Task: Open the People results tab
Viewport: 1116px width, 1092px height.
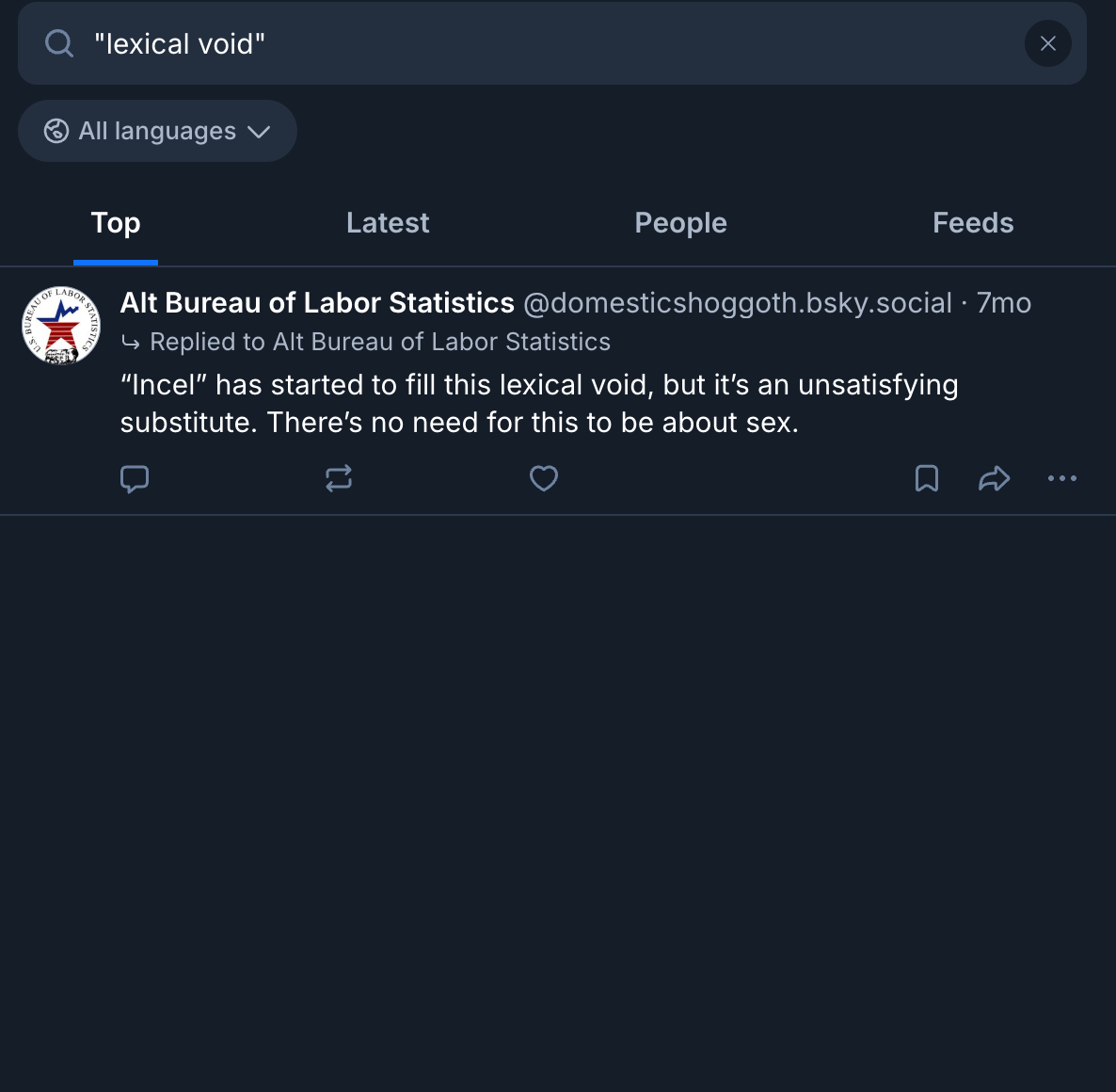Action: (680, 223)
